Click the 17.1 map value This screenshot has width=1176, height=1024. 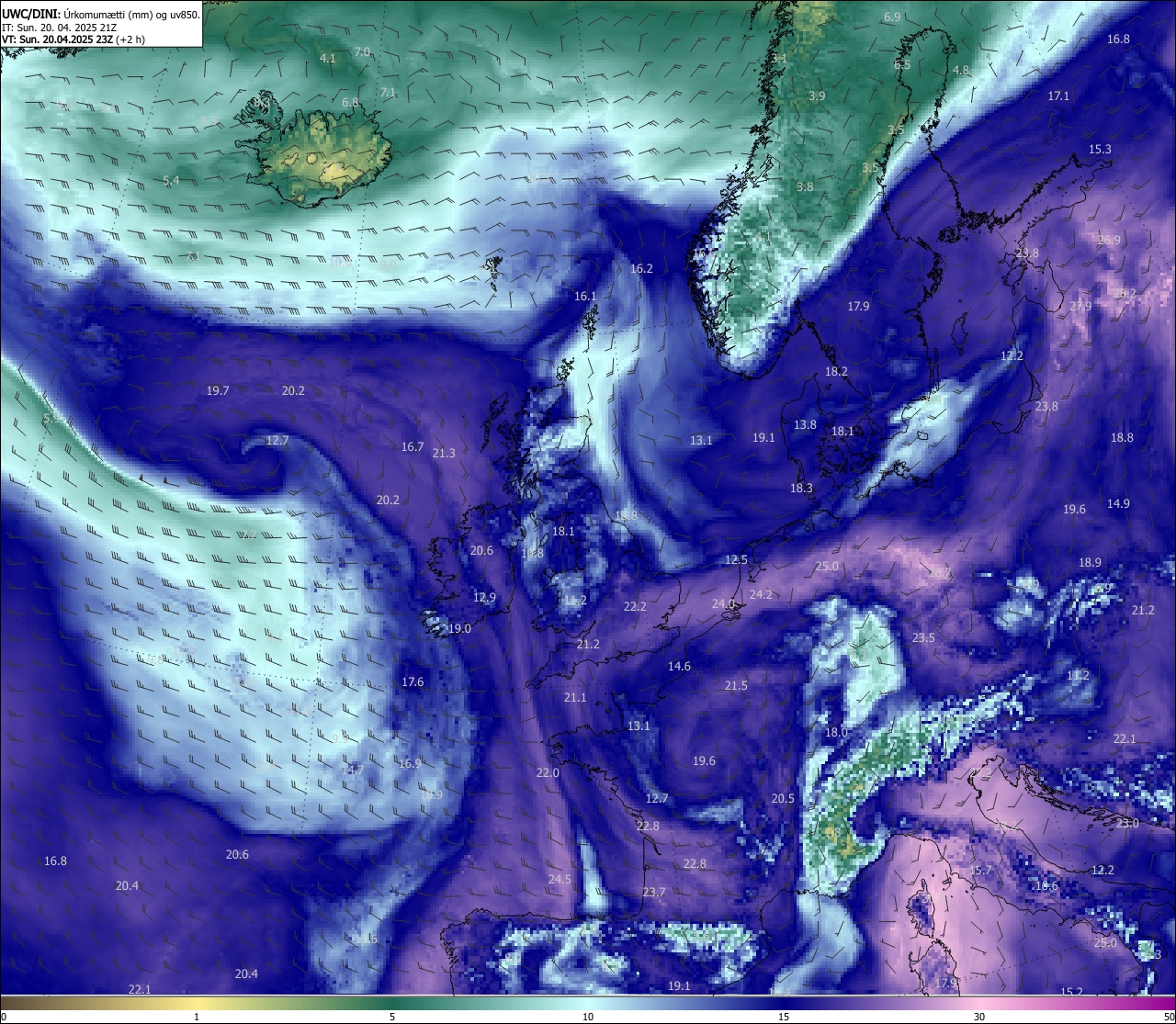[1059, 96]
